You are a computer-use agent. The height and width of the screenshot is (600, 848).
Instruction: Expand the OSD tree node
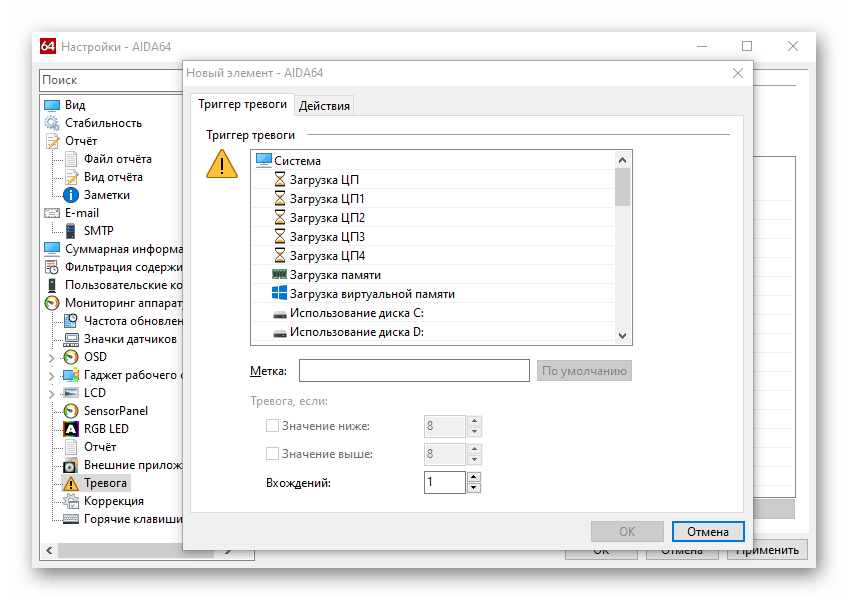(51, 358)
